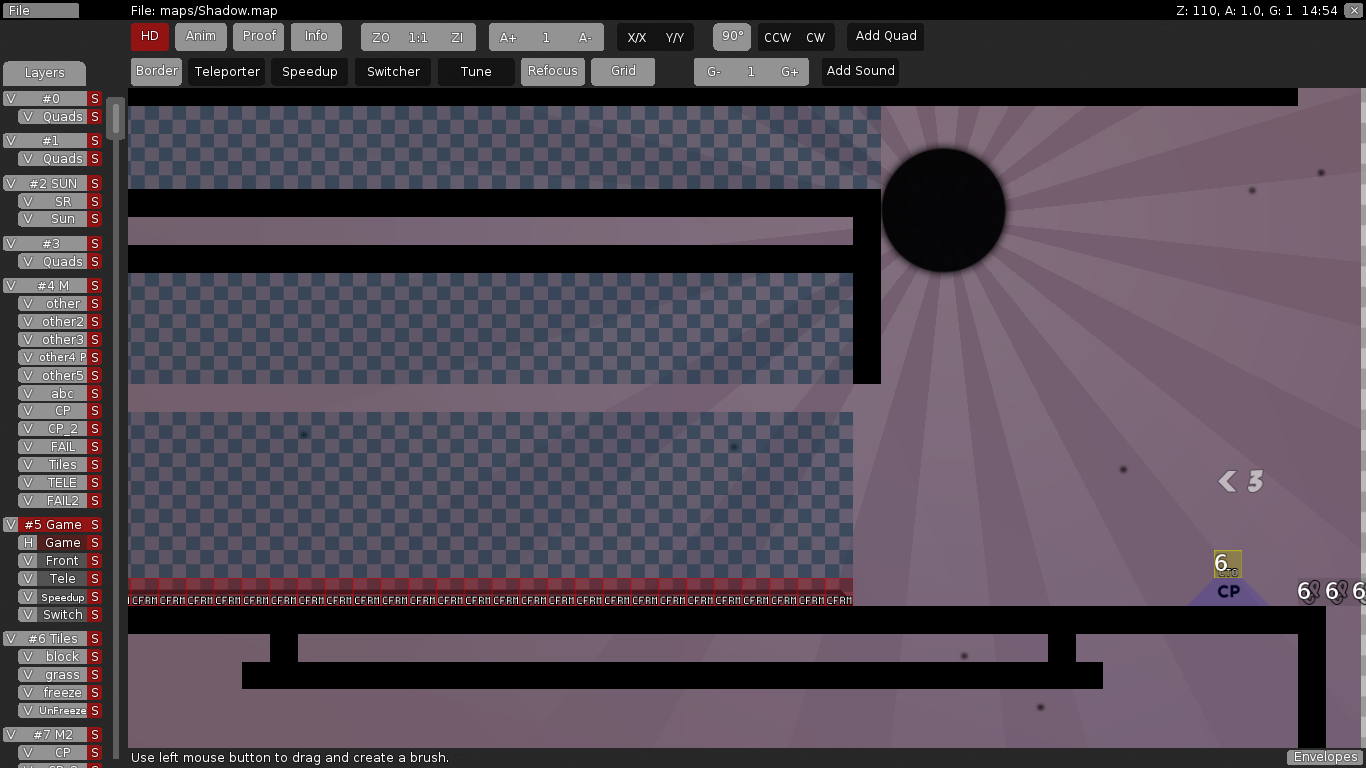The image size is (1366, 768).
Task: Add a new sound to the map
Action: [859, 71]
